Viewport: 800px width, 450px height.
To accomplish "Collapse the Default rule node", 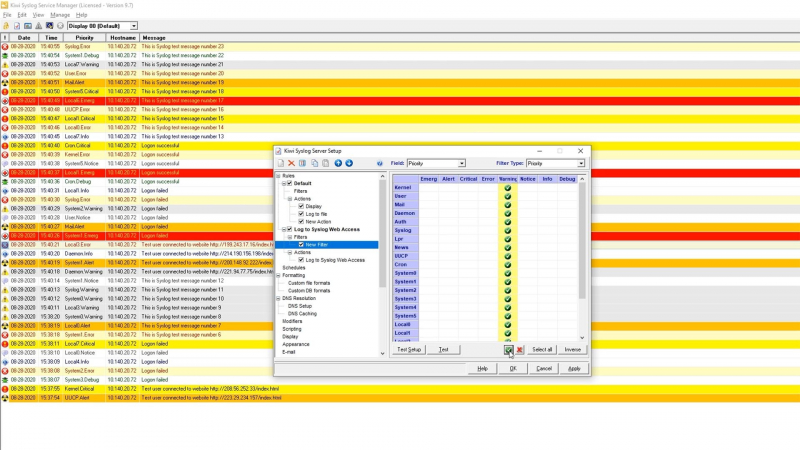I will coord(284,183).
